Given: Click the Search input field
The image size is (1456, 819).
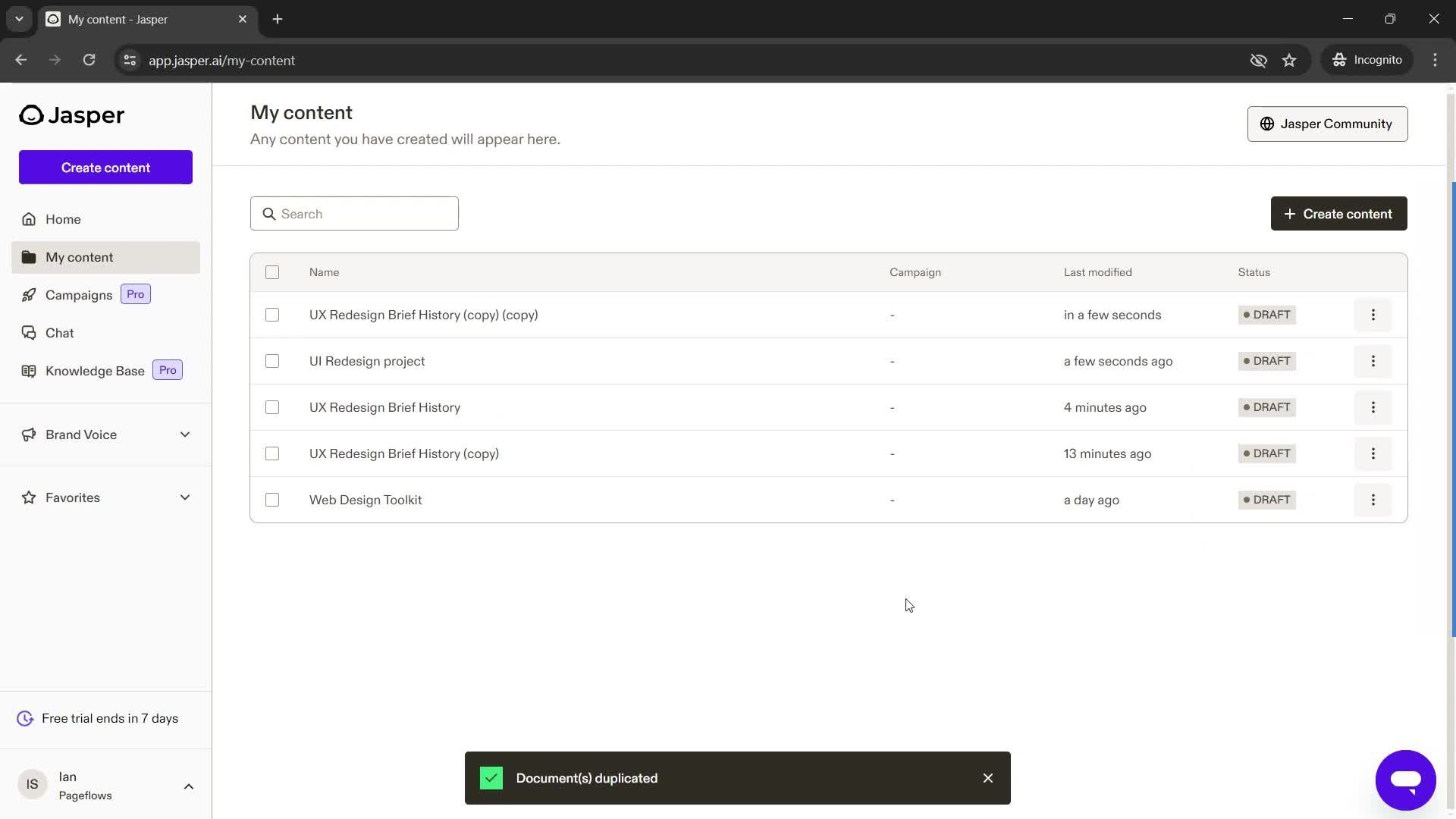Looking at the screenshot, I should pos(354,213).
